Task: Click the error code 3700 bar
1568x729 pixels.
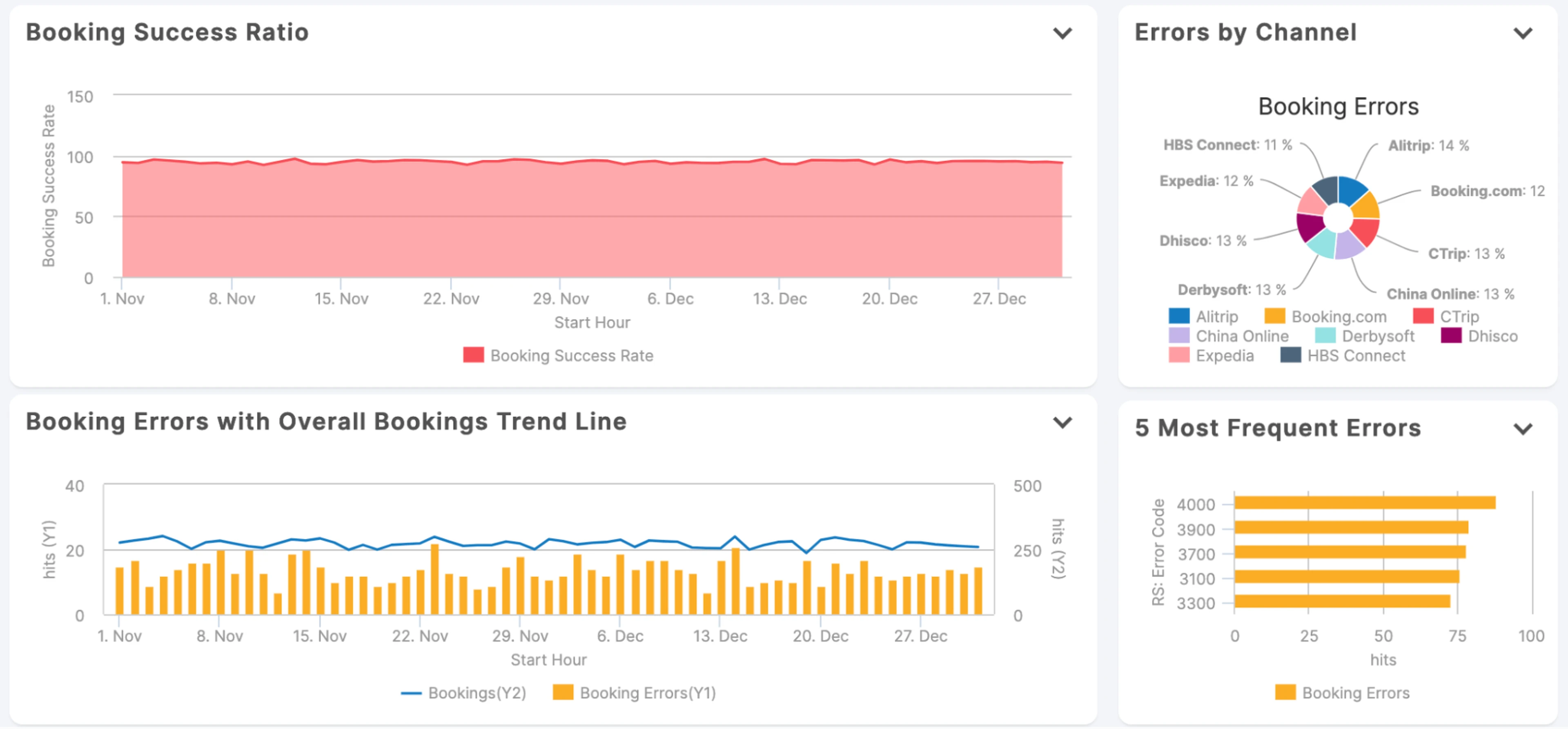Action: point(1350,553)
